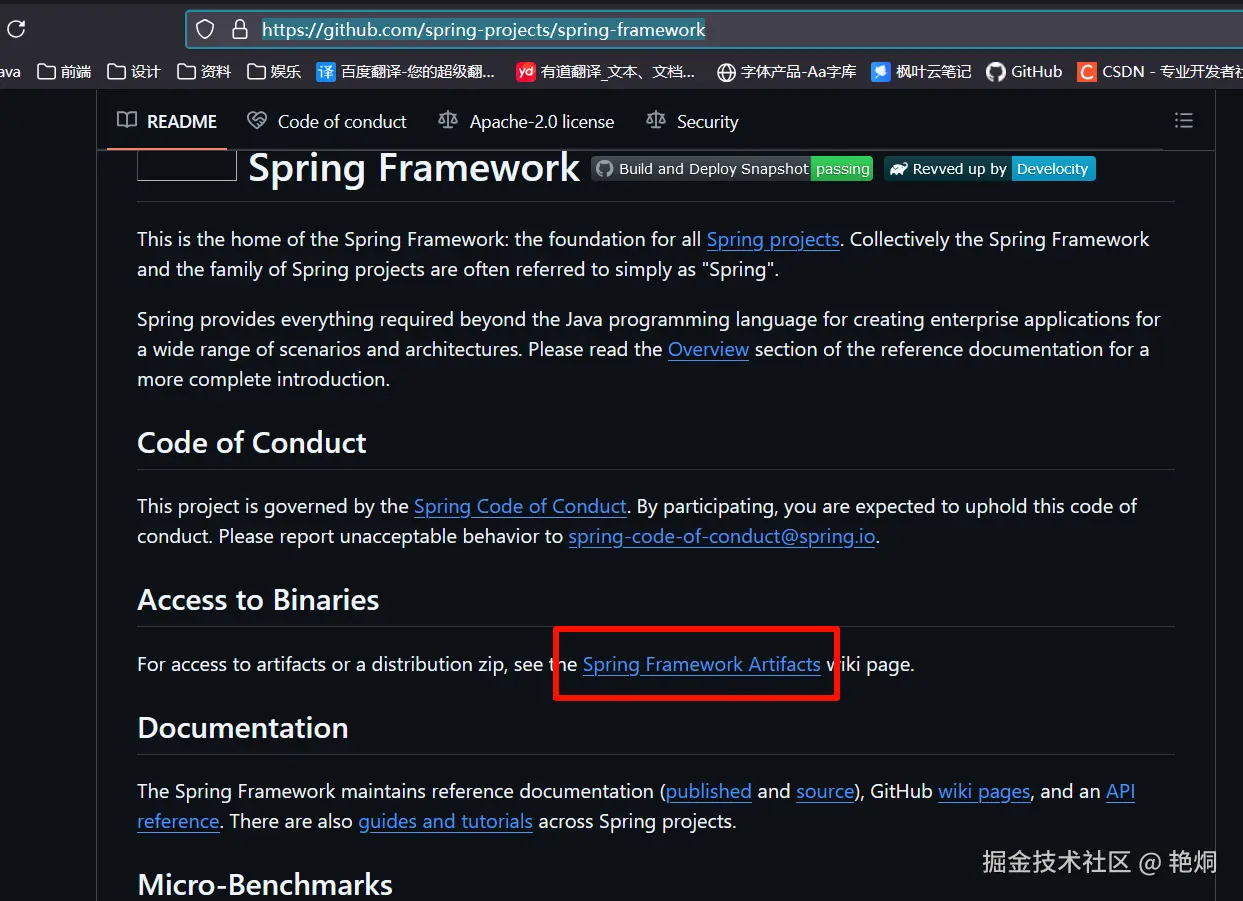Switch to the README tab

click(167, 121)
